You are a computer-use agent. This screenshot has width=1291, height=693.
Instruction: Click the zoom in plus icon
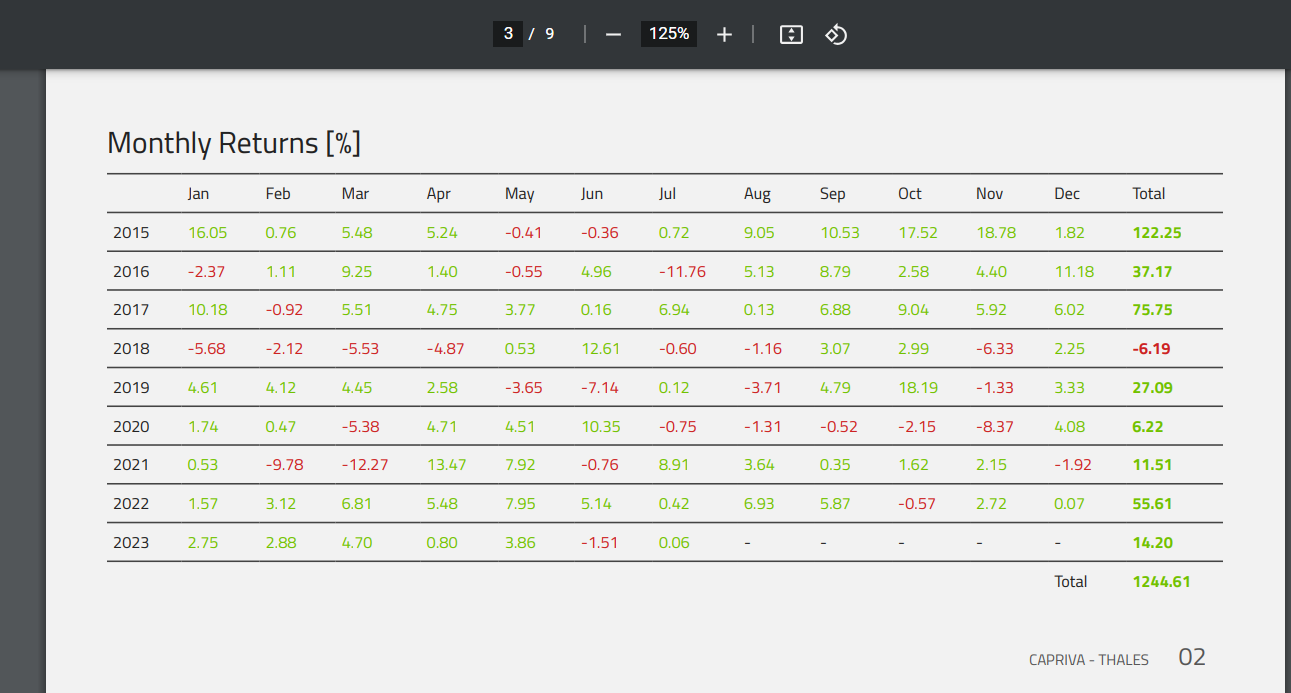click(724, 34)
